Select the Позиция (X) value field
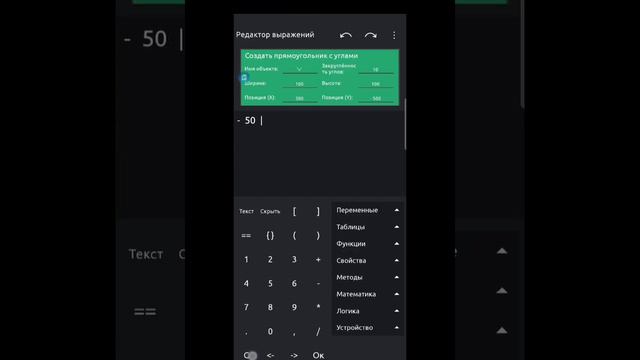Image resolution: width=640 pixels, height=360 pixels. pyautogui.click(x=300, y=98)
